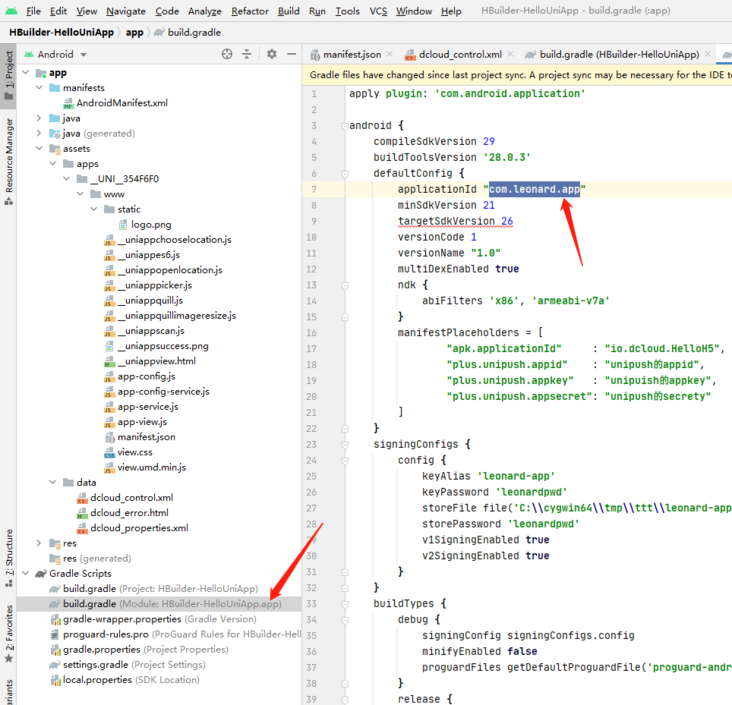This screenshot has width=732, height=705.
Task: Fold the signingConfigs block at line 23
Action: (x=345, y=444)
